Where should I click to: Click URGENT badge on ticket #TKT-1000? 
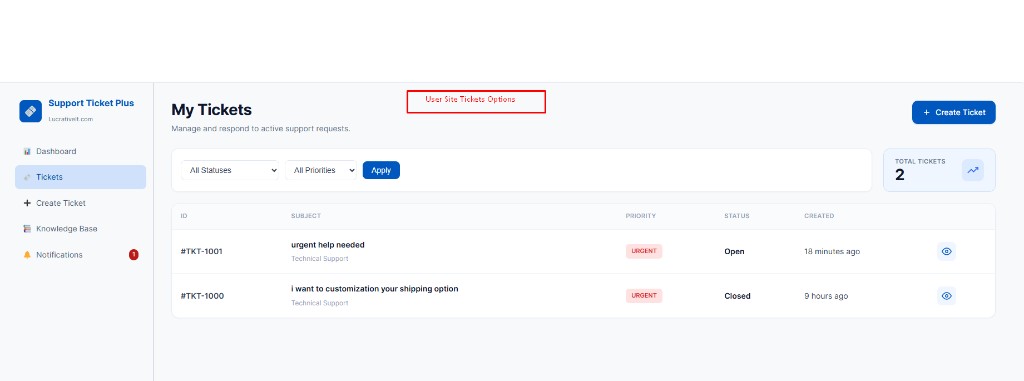coord(644,296)
